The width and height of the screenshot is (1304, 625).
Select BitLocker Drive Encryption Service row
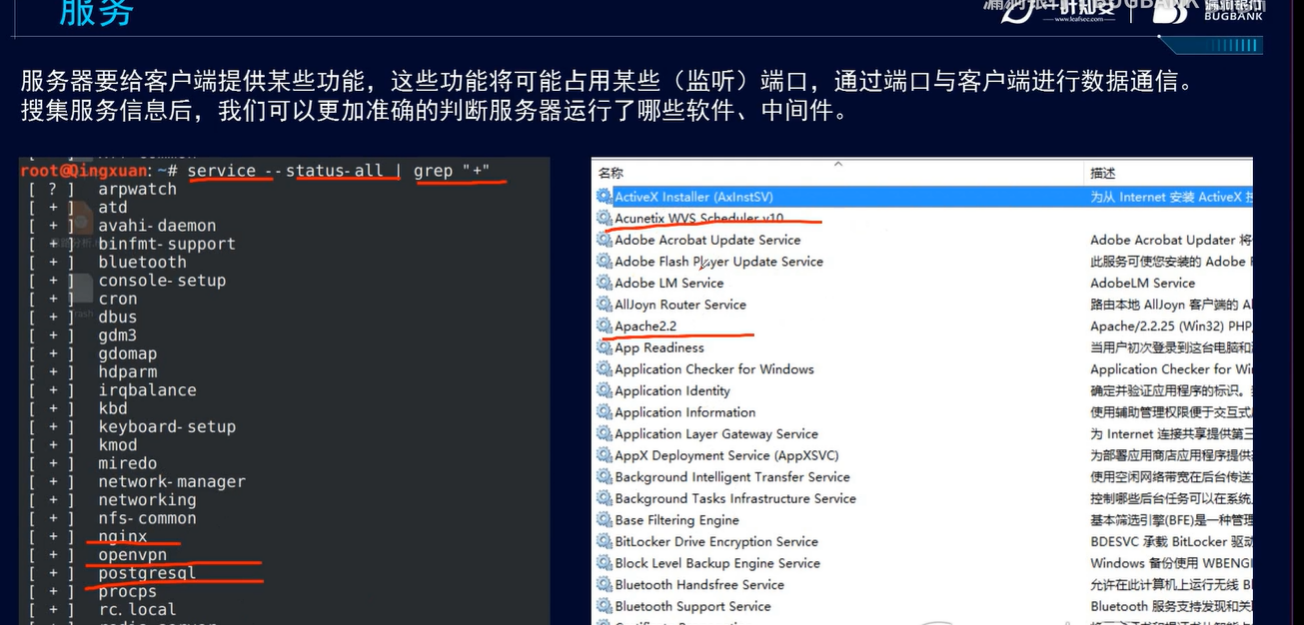922,542
